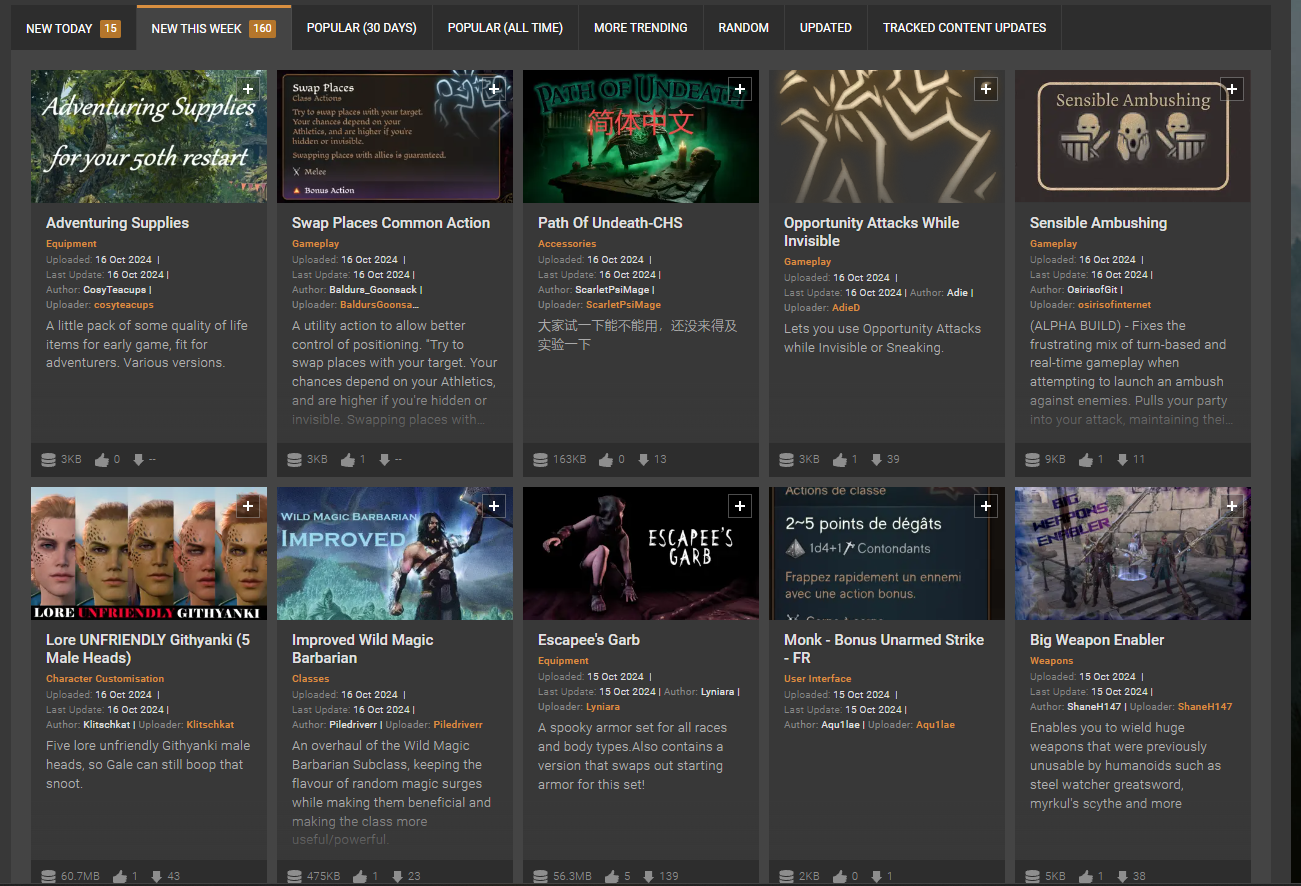Click the plus icon on Sensible Ambushing card
The width and height of the screenshot is (1301, 886).
coord(1232,89)
